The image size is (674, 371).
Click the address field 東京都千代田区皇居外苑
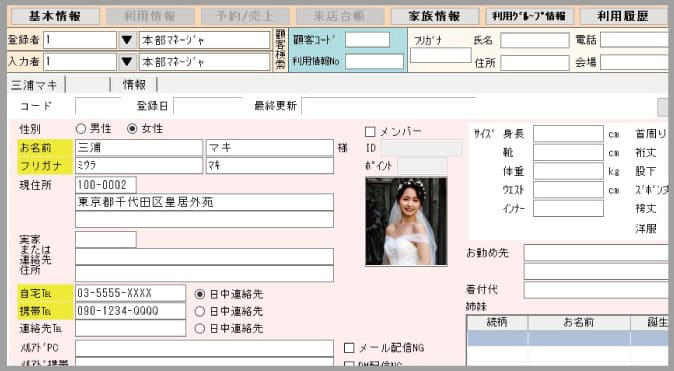(204, 202)
